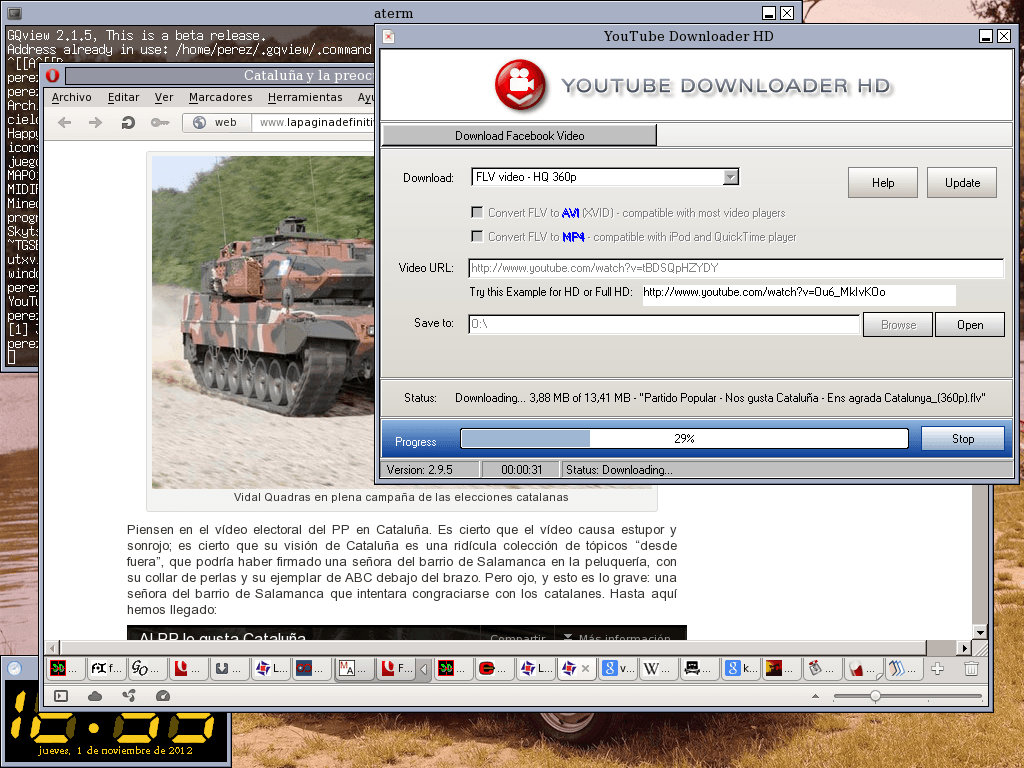Screen dimensions: 1024x768
Task: Click the YouTube Downloader HD camera logo
Action: [520, 85]
